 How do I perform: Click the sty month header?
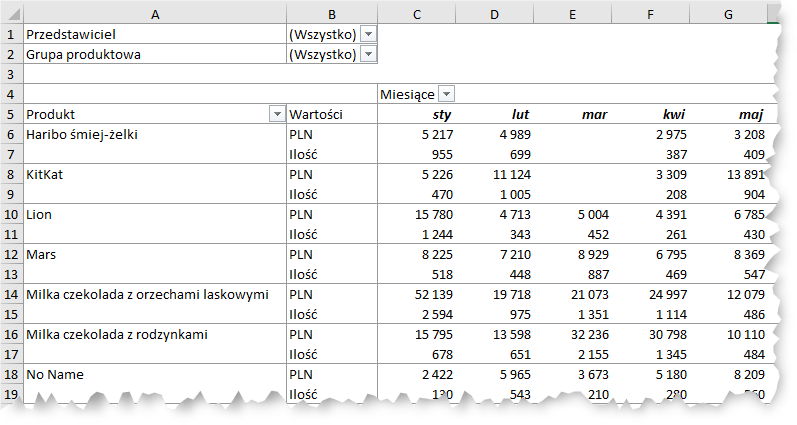(x=417, y=114)
